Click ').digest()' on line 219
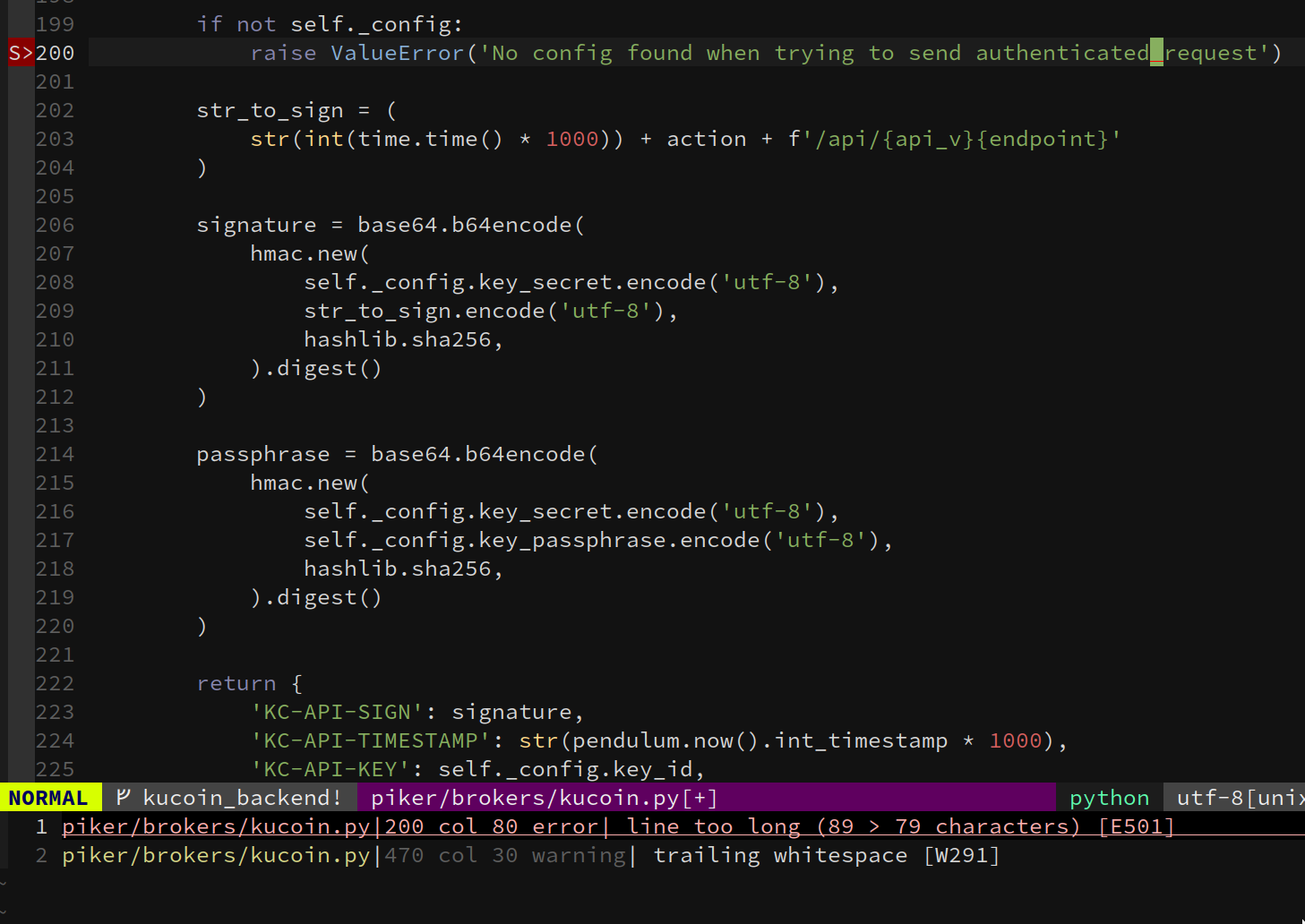The width and height of the screenshot is (1305, 924). (316, 597)
